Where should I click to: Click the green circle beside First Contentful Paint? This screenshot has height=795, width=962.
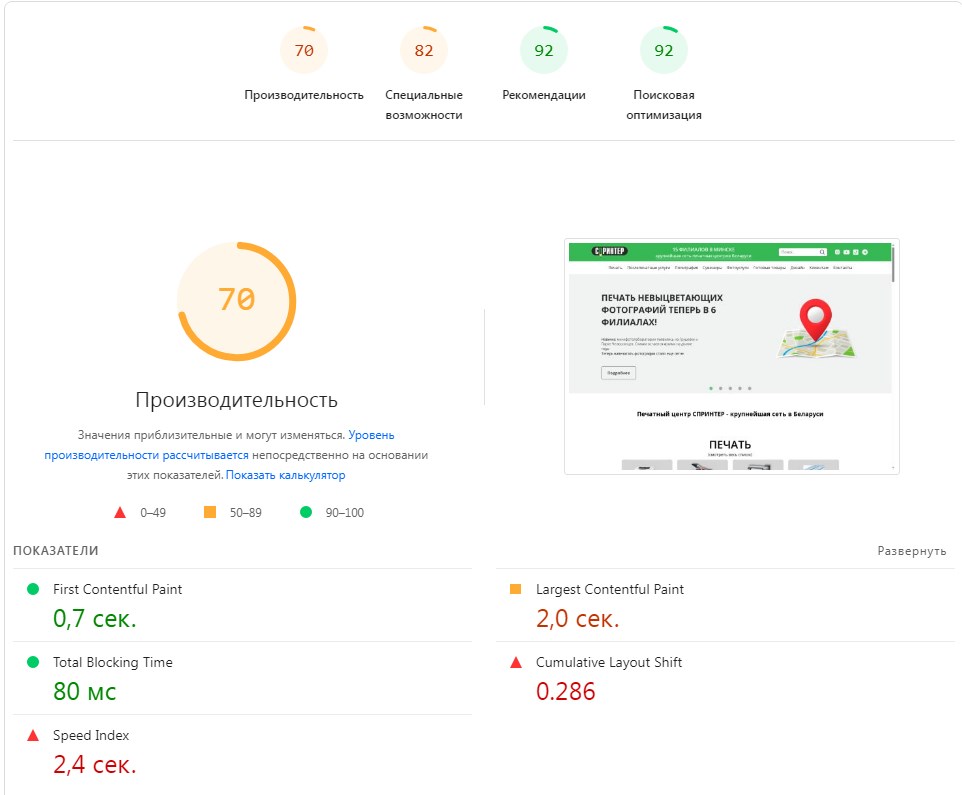[33, 589]
